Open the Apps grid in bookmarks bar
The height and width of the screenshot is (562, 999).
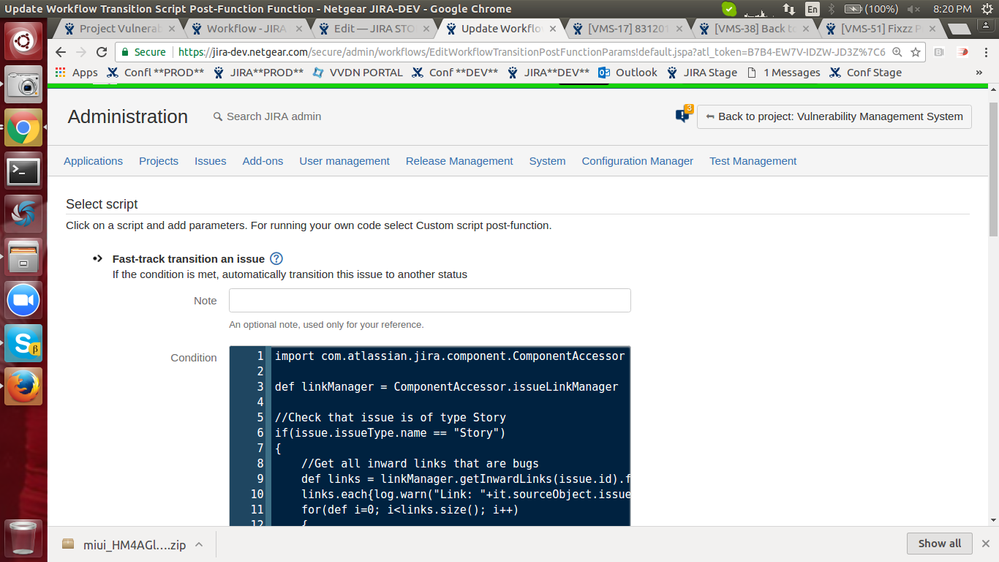[76, 73]
